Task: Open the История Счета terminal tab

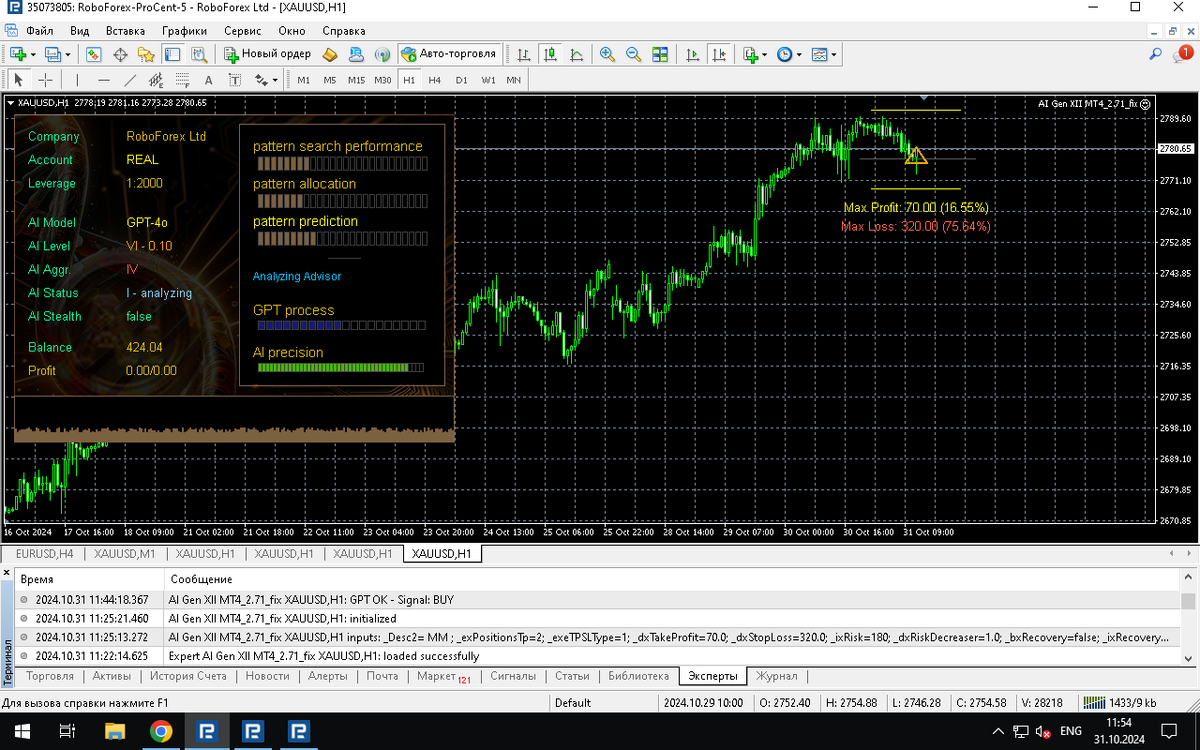Action: [x=189, y=676]
